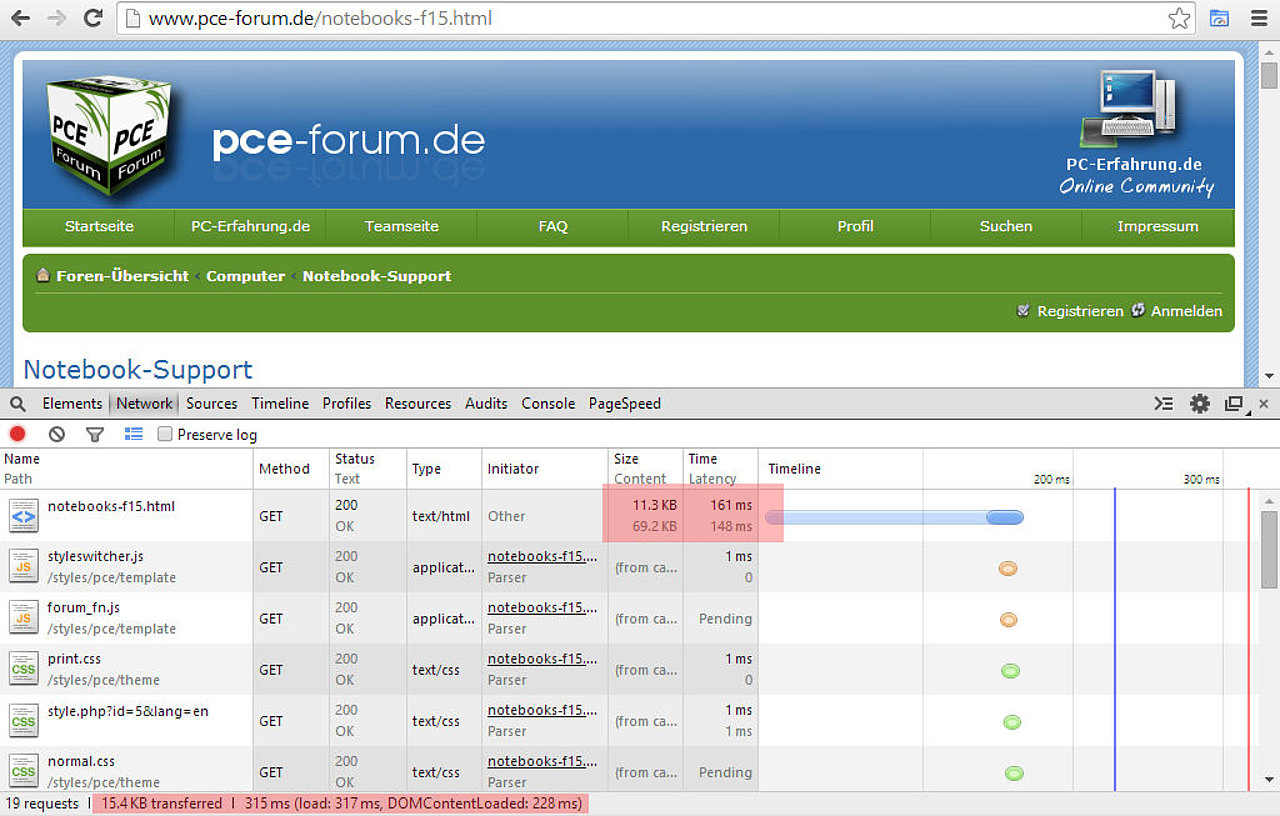Toggle large request rows icon

(x=134, y=434)
